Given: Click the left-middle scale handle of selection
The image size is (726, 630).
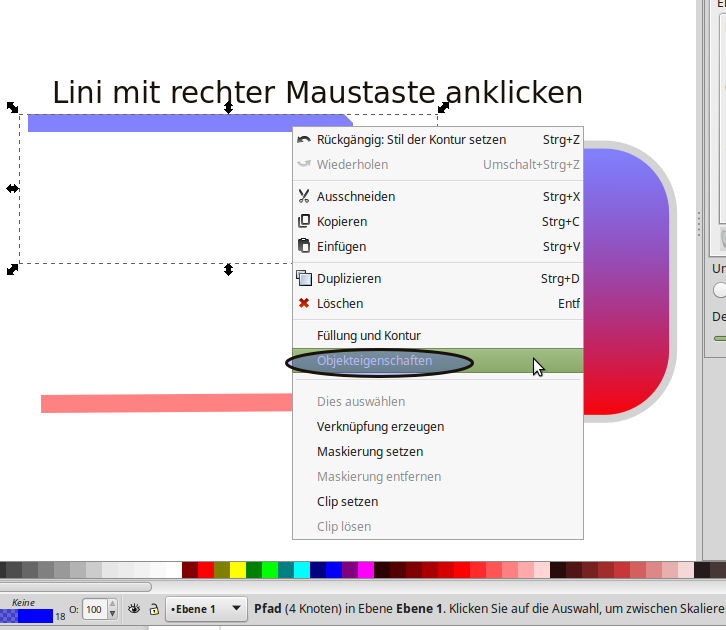Looking at the screenshot, I should [13, 188].
